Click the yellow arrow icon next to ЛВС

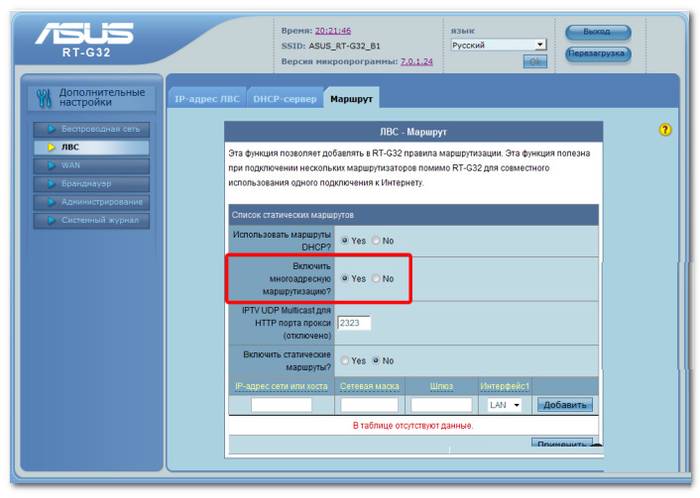(51, 147)
